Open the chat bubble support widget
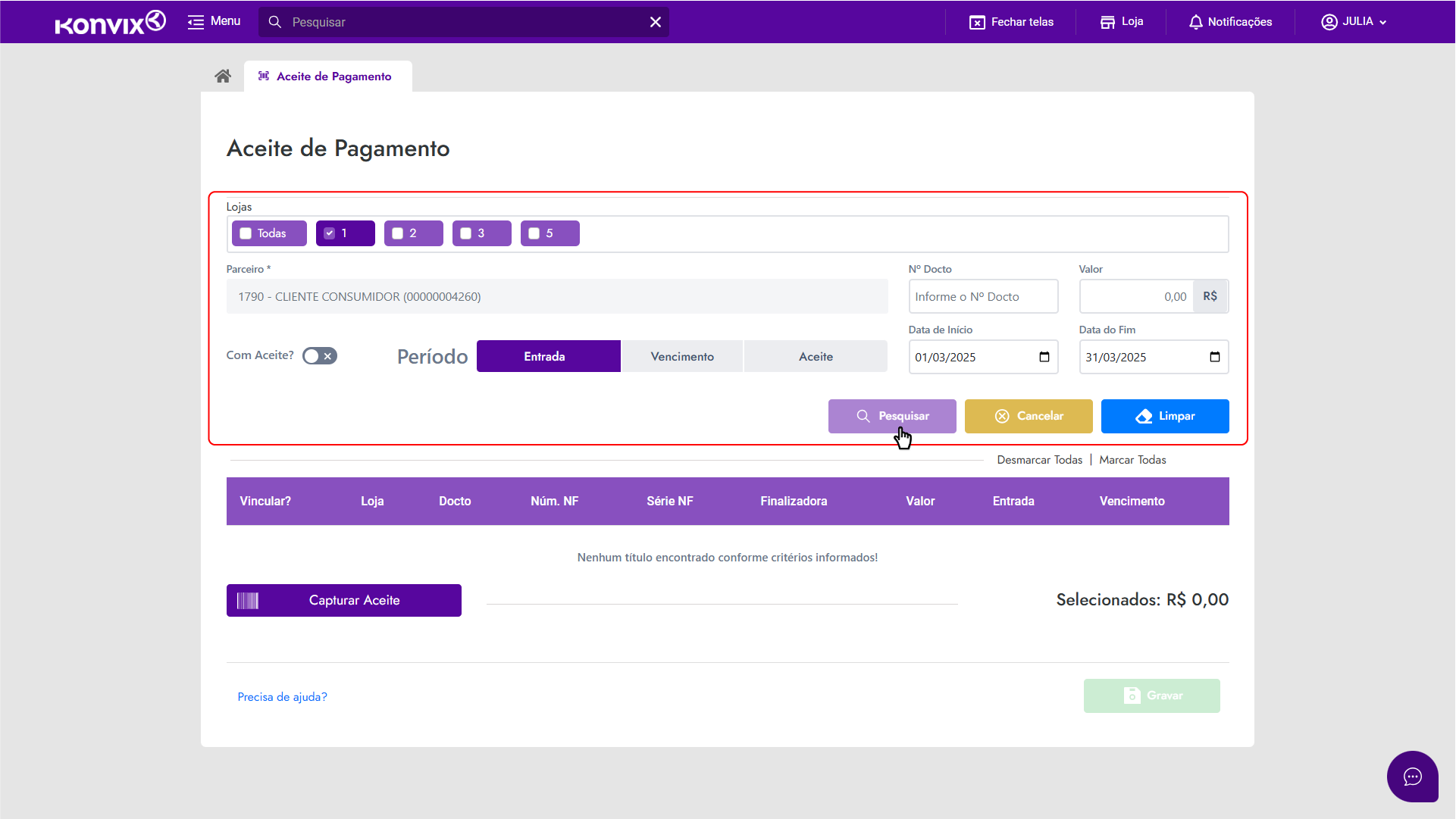 tap(1412, 777)
